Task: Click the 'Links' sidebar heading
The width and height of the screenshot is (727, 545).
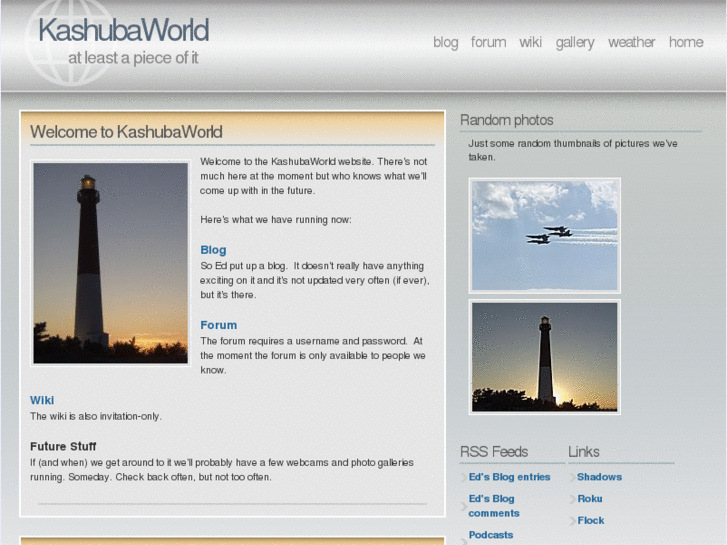Action: point(584,452)
